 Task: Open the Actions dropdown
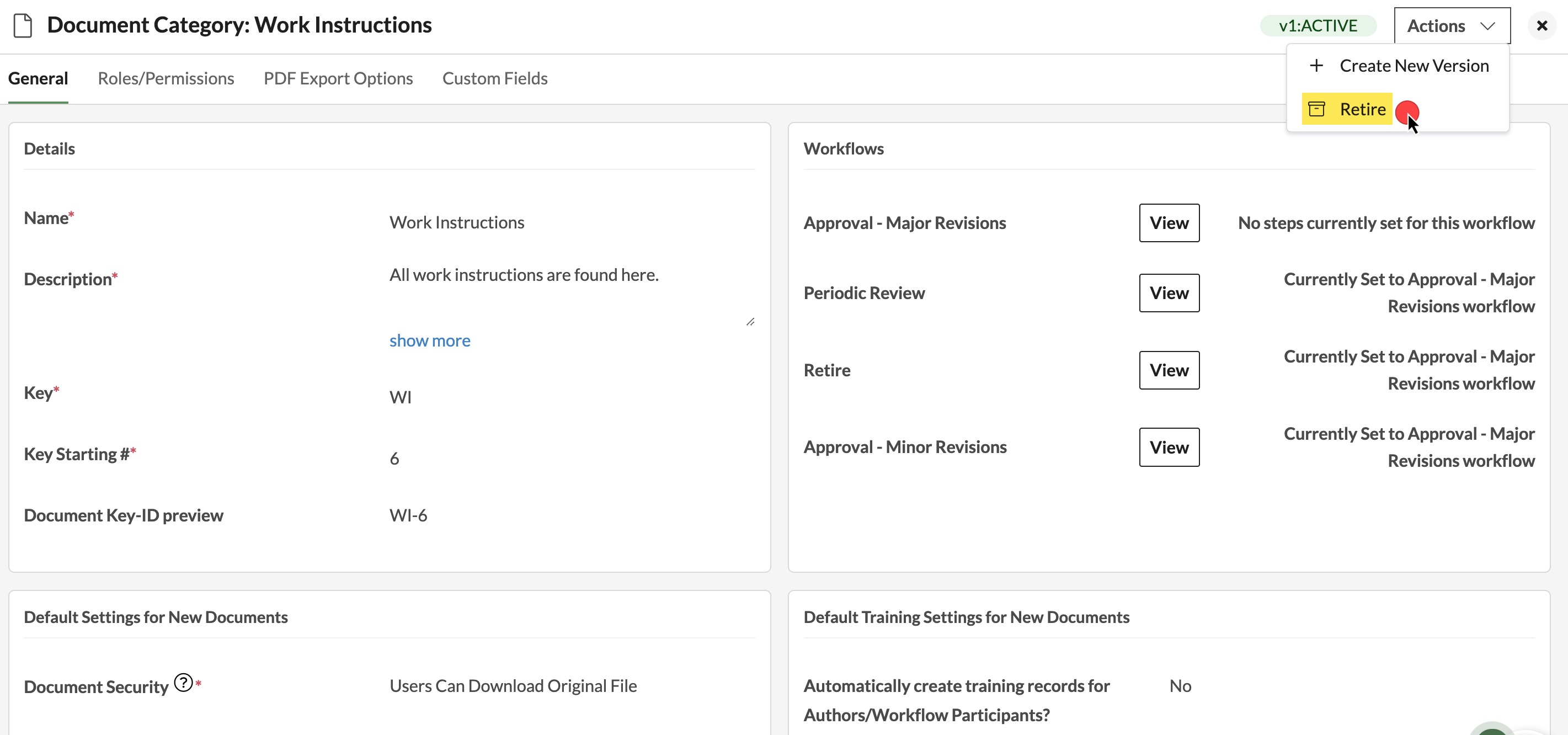[1452, 25]
